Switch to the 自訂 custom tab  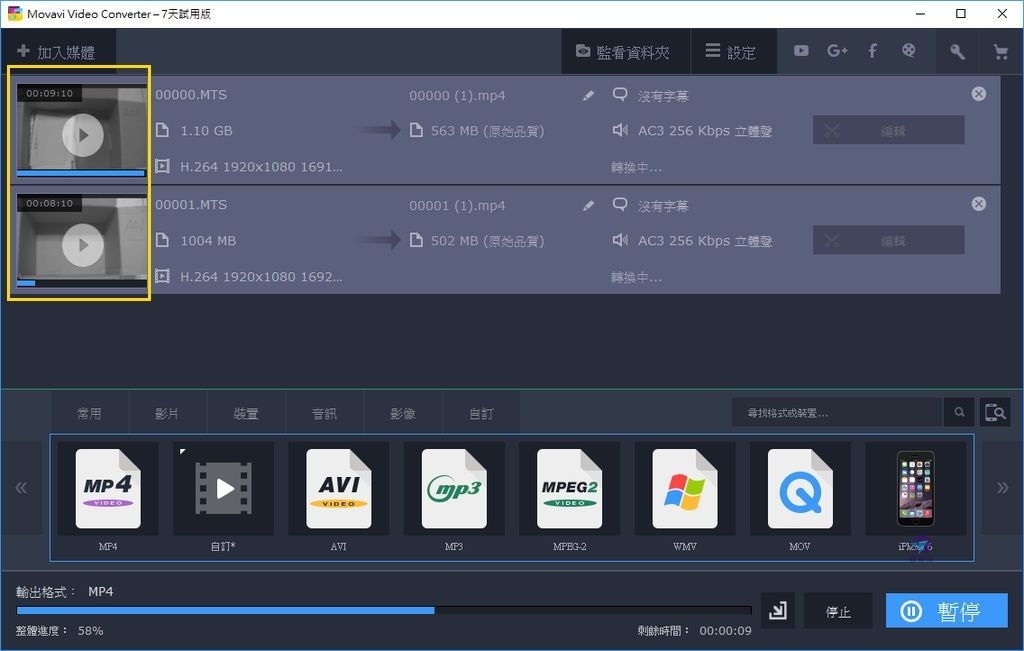pyautogui.click(x=481, y=413)
